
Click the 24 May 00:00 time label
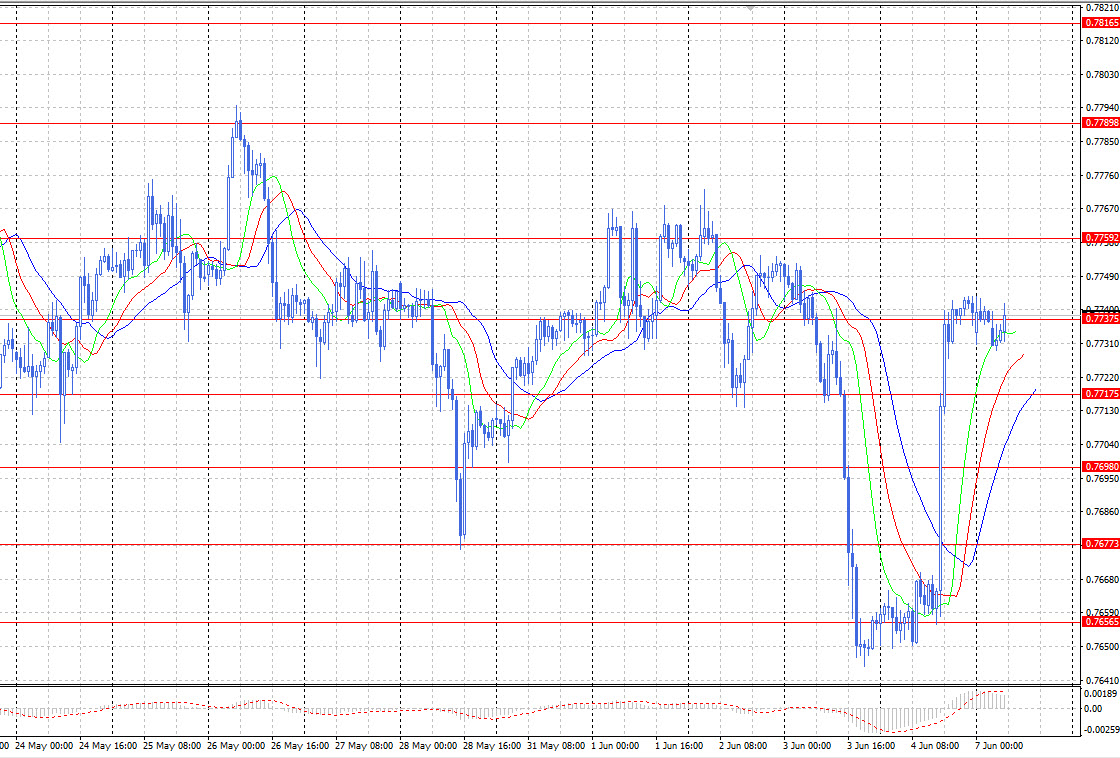pyautogui.click(x=44, y=746)
